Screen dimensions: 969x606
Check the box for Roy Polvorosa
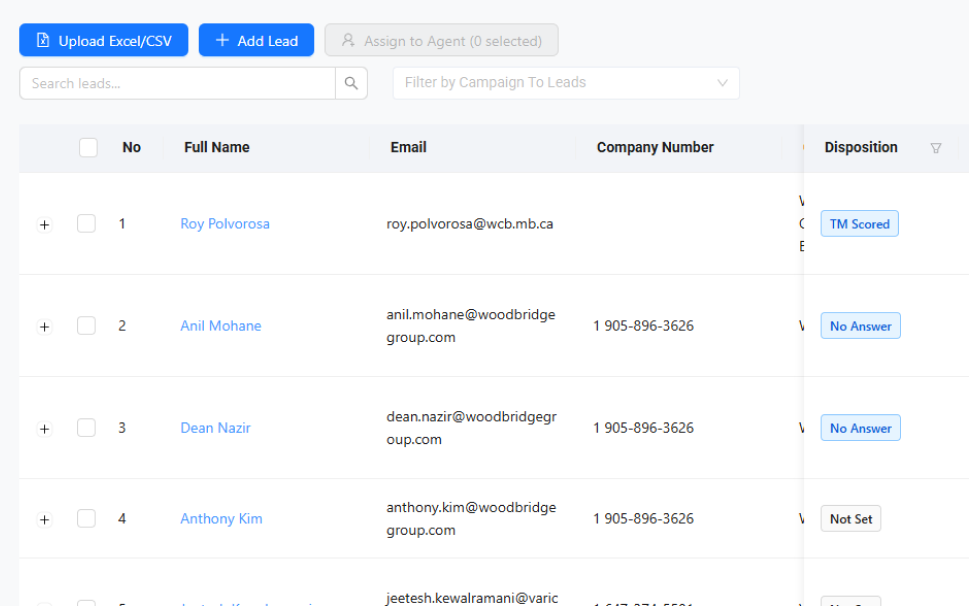(87, 224)
